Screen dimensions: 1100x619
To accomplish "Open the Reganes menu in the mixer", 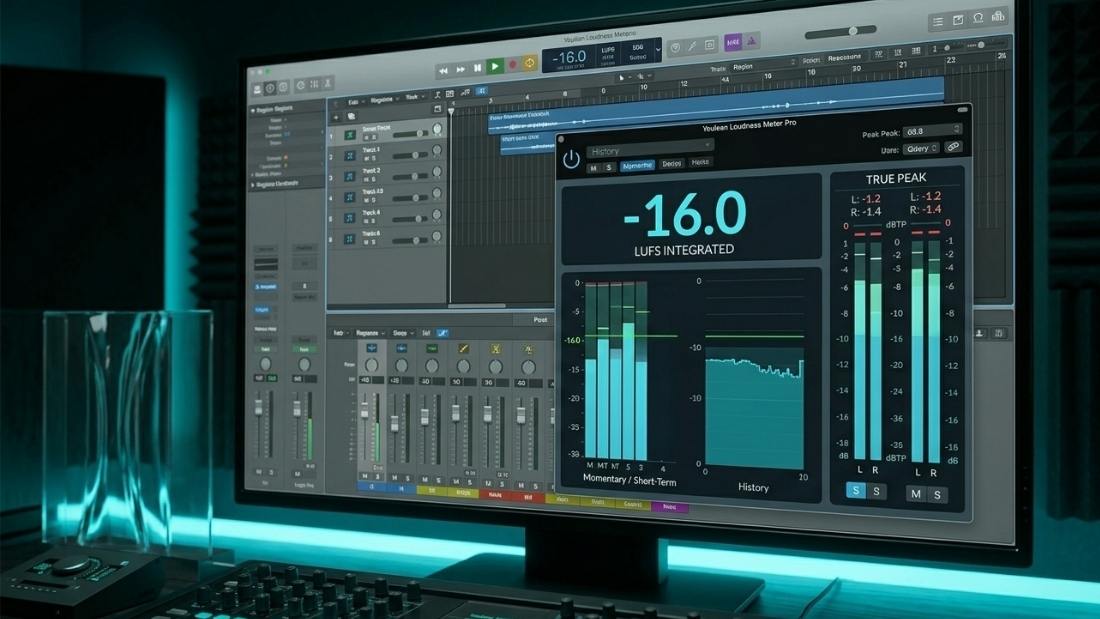I will point(369,333).
